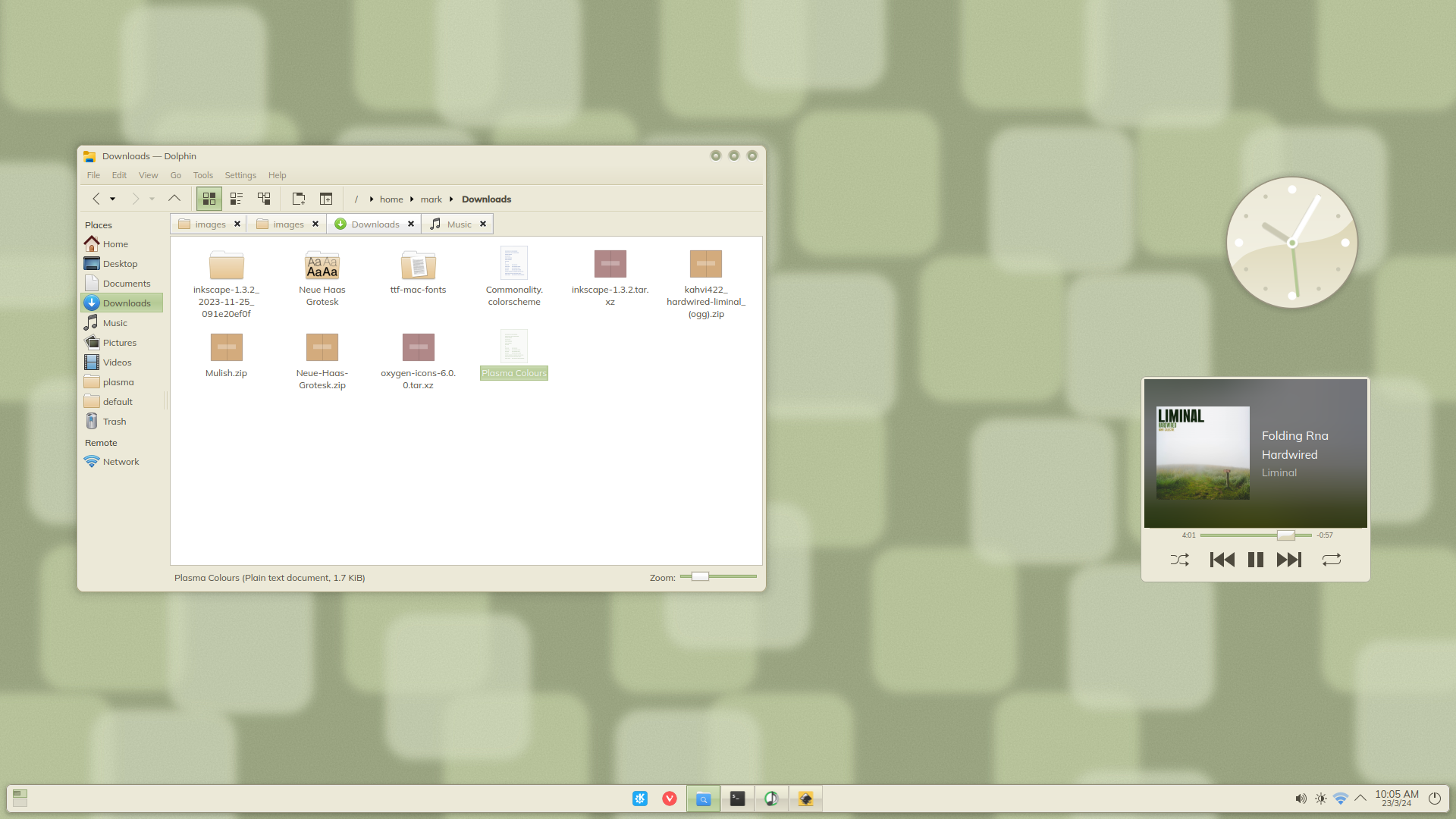Open the Go menu
Viewport: 1456px width, 819px height.
tap(176, 175)
